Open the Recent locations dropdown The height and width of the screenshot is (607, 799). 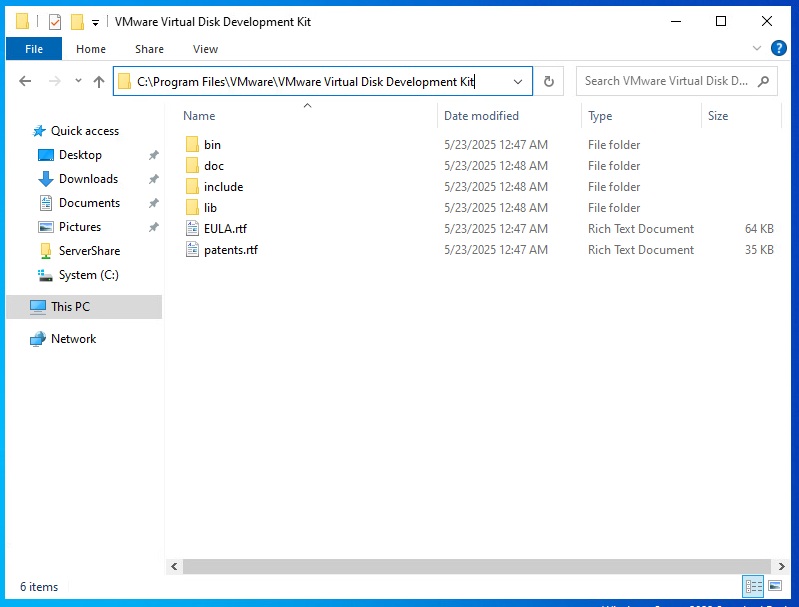pos(78,81)
